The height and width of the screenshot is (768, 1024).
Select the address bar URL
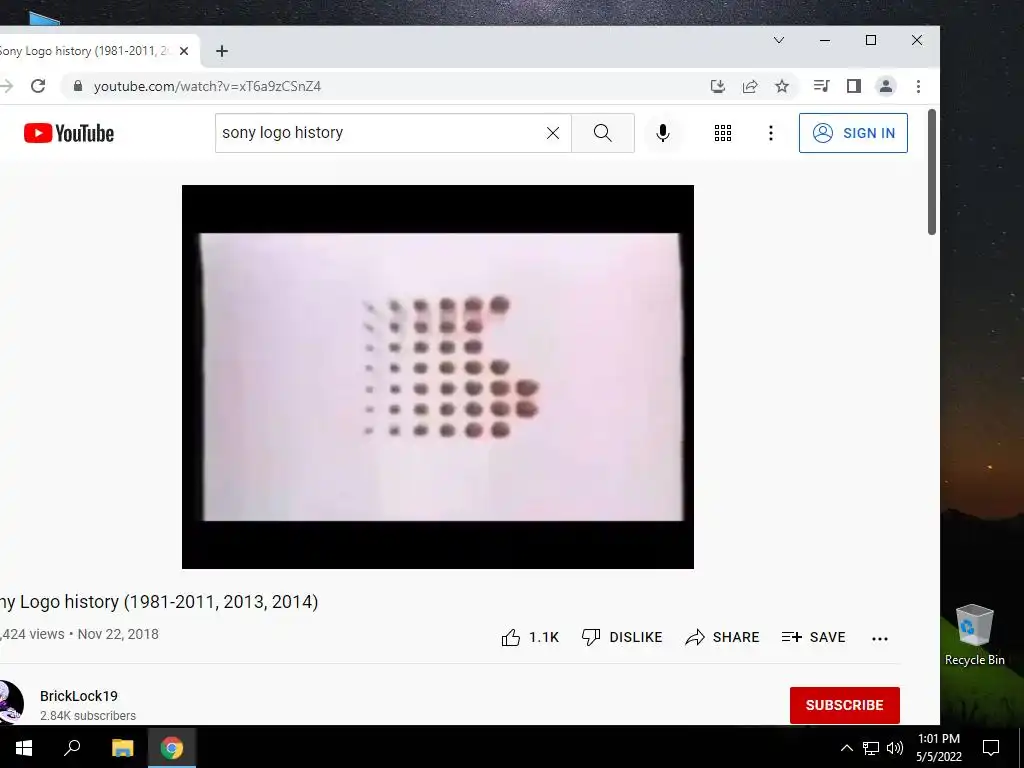[x=207, y=86]
